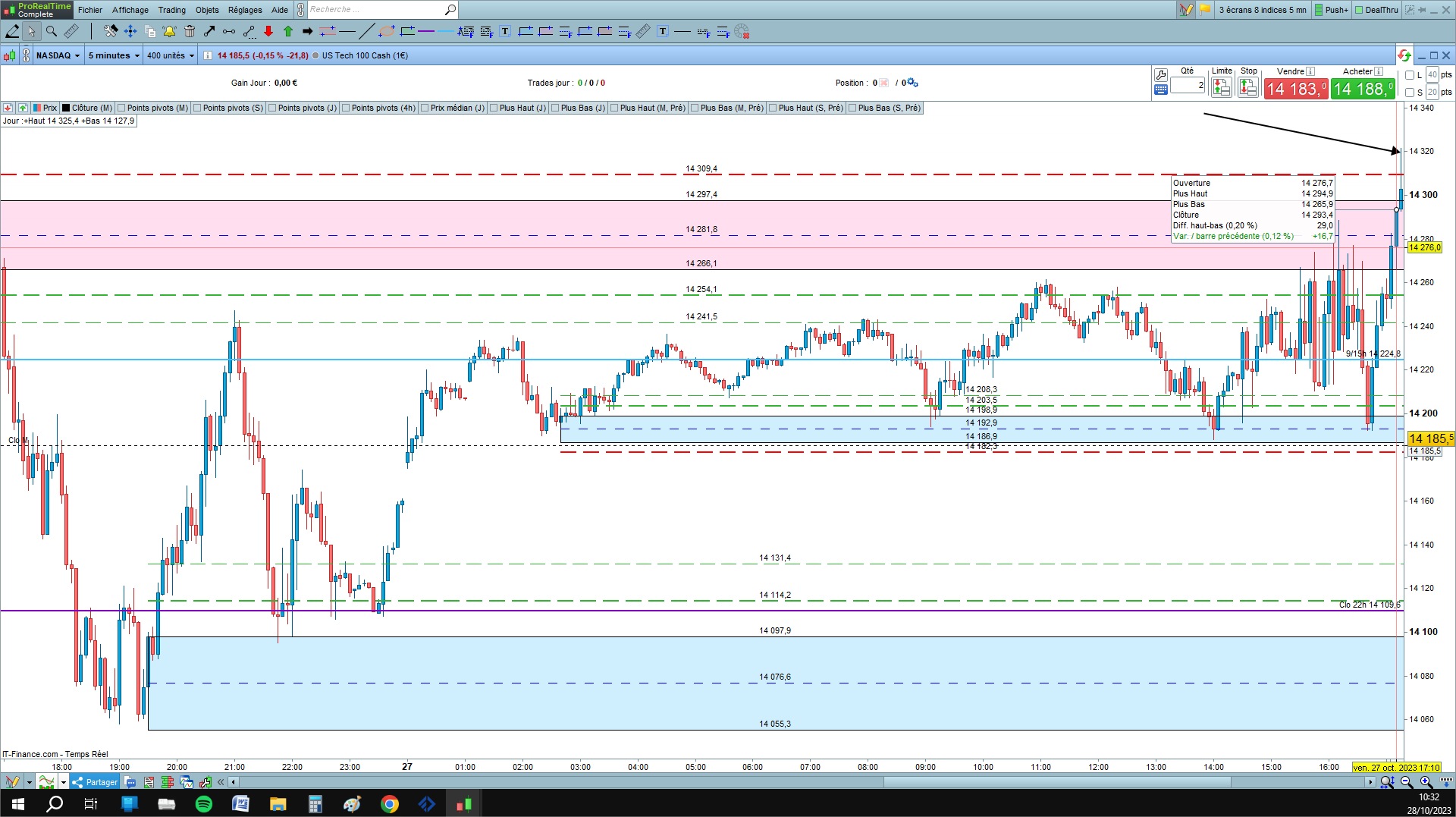Open order panel wrench settings
The image size is (1456, 817).
(1160, 74)
